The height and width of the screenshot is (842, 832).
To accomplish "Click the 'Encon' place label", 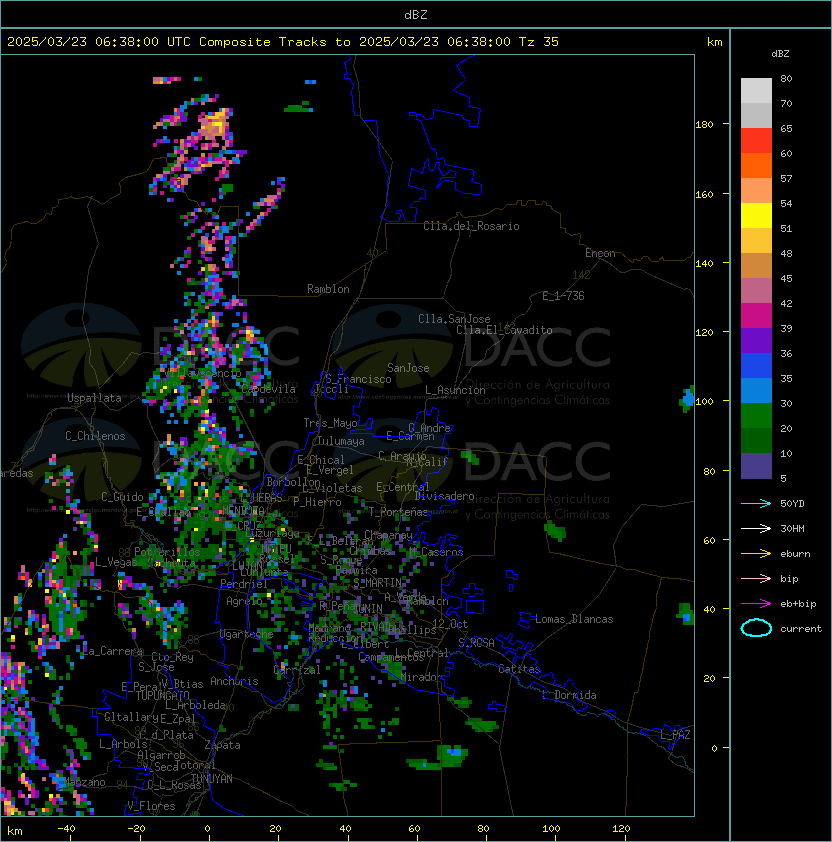I will pyautogui.click(x=600, y=253).
